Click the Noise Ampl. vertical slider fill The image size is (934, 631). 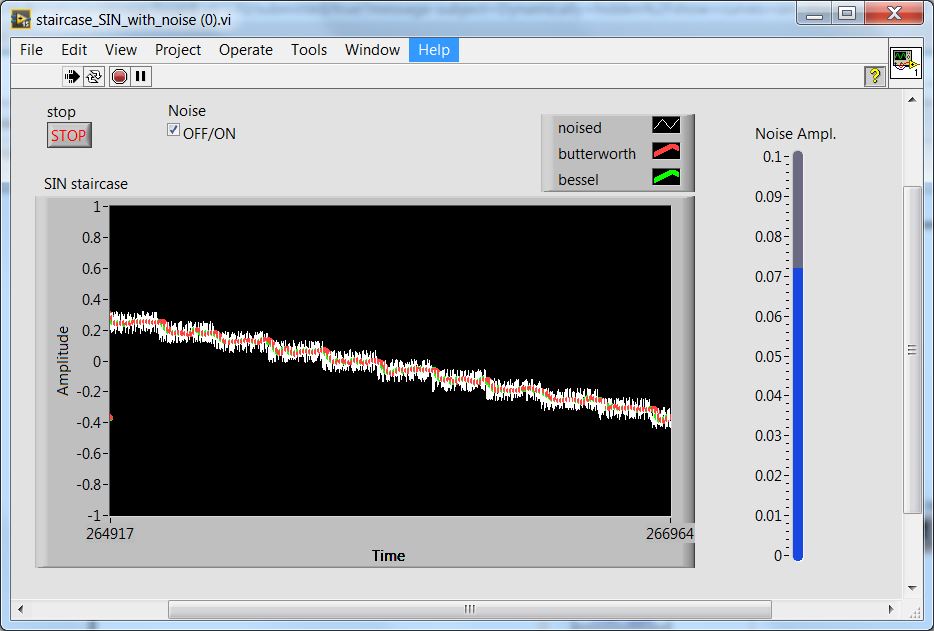click(798, 414)
